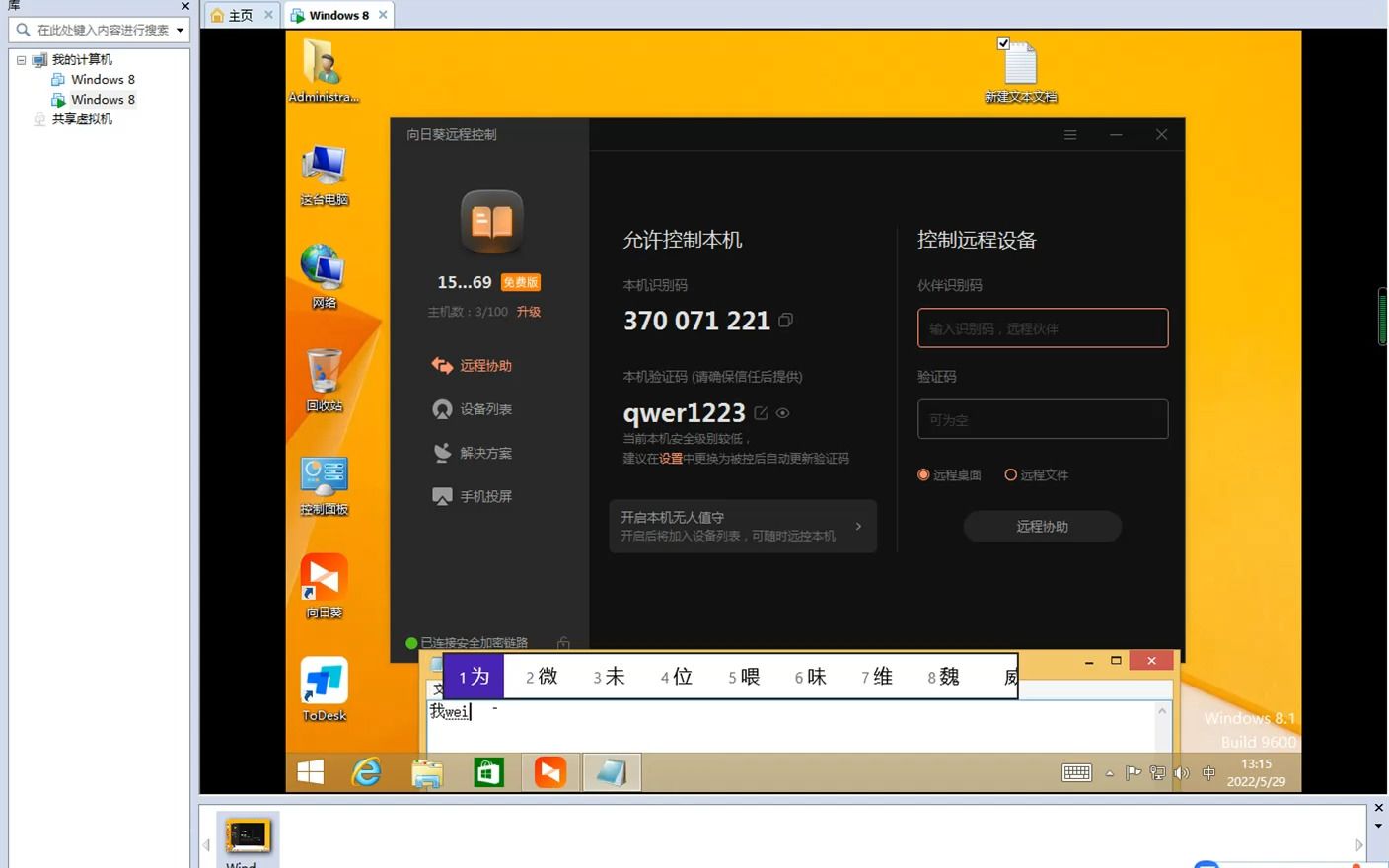
Task: Select 新建文本文档 desktop file
Action: (x=1020, y=71)
